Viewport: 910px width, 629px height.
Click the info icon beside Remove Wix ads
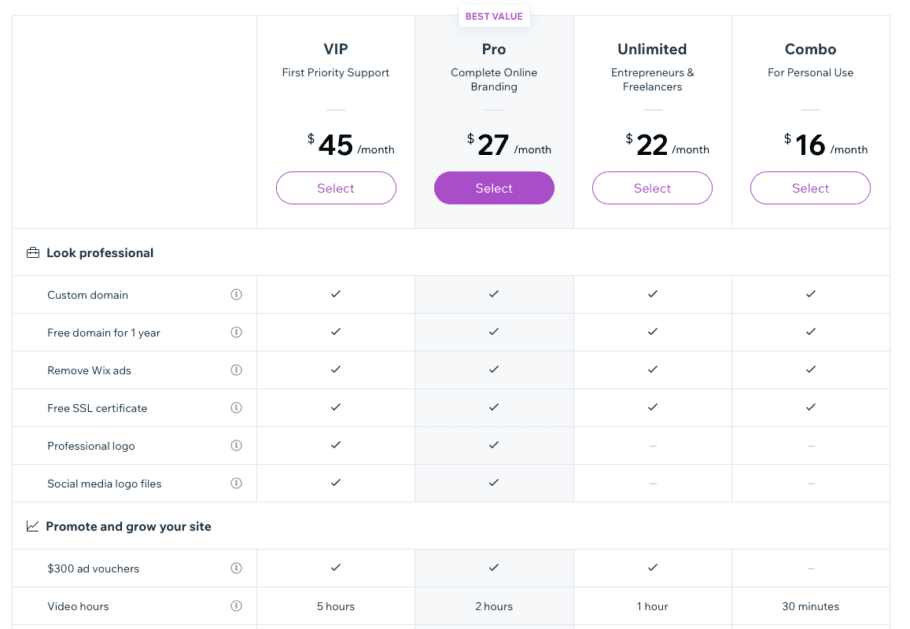[237, 370]
